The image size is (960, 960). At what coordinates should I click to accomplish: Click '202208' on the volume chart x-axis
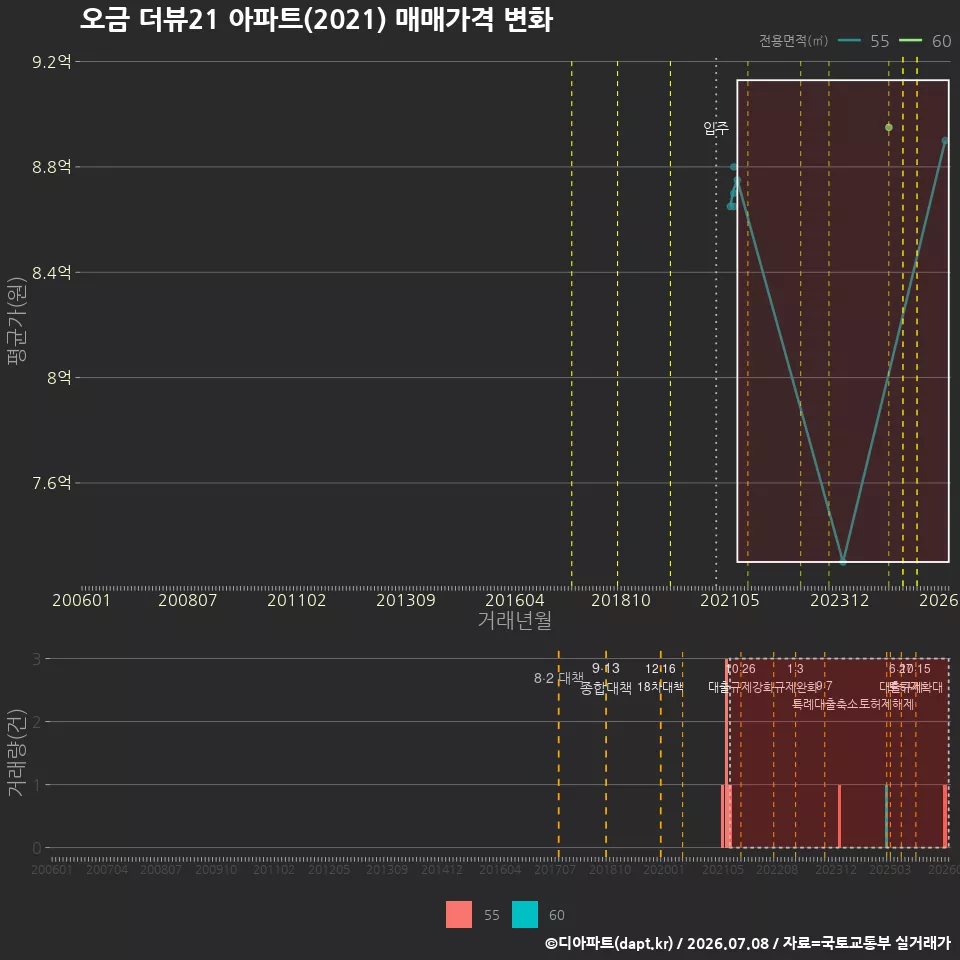(x=777, y=869)
